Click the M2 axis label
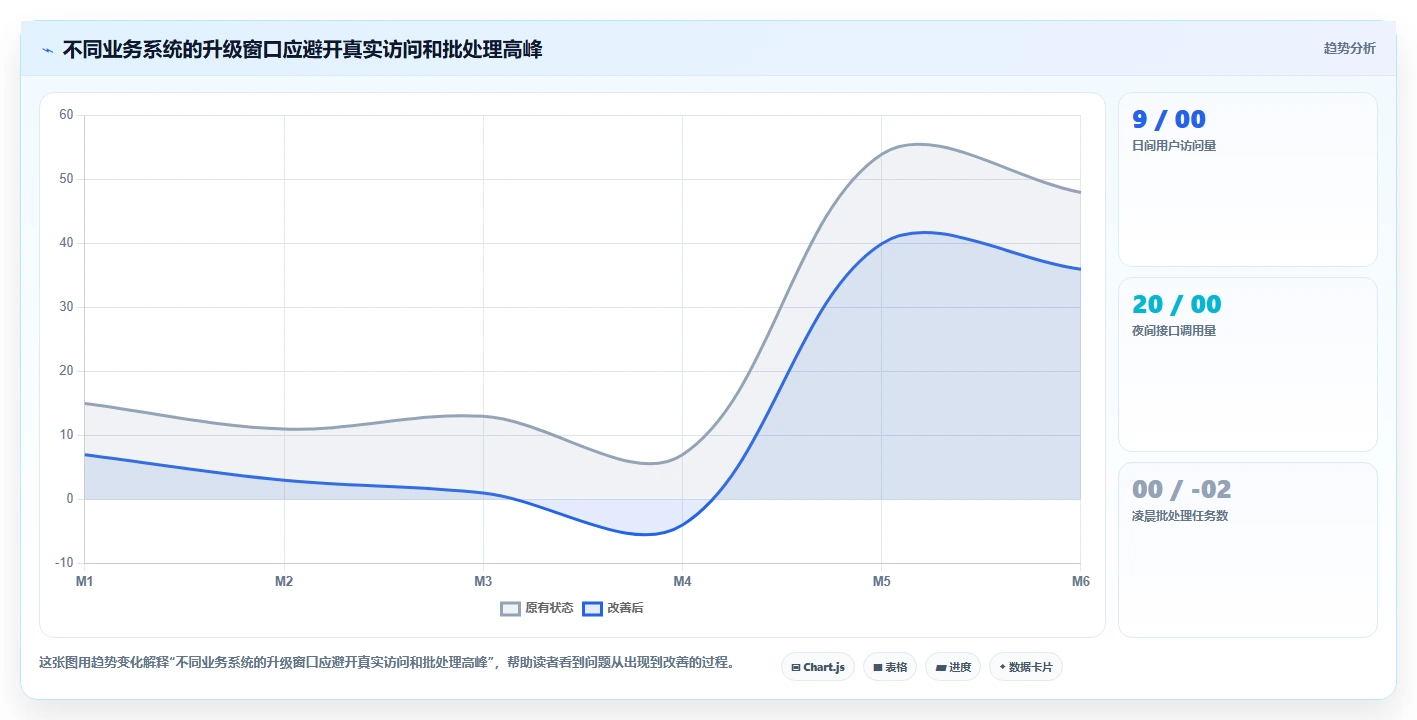The height and width of the screenshot is (720, 1417). point(284,581)
